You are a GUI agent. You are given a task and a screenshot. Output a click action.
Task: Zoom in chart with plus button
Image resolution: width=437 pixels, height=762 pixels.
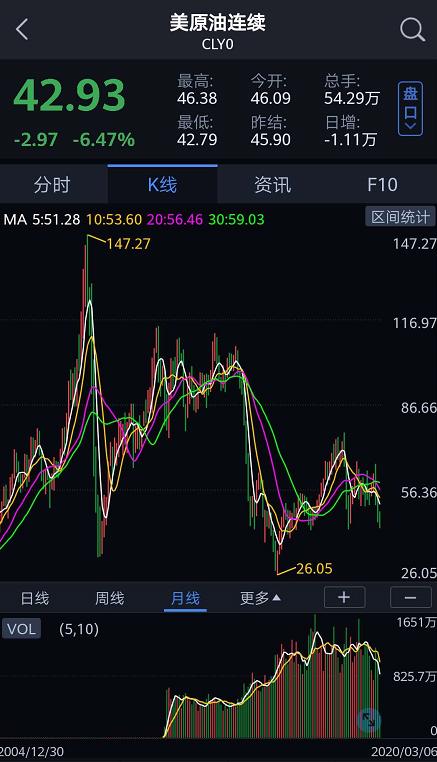coord(344,597)
